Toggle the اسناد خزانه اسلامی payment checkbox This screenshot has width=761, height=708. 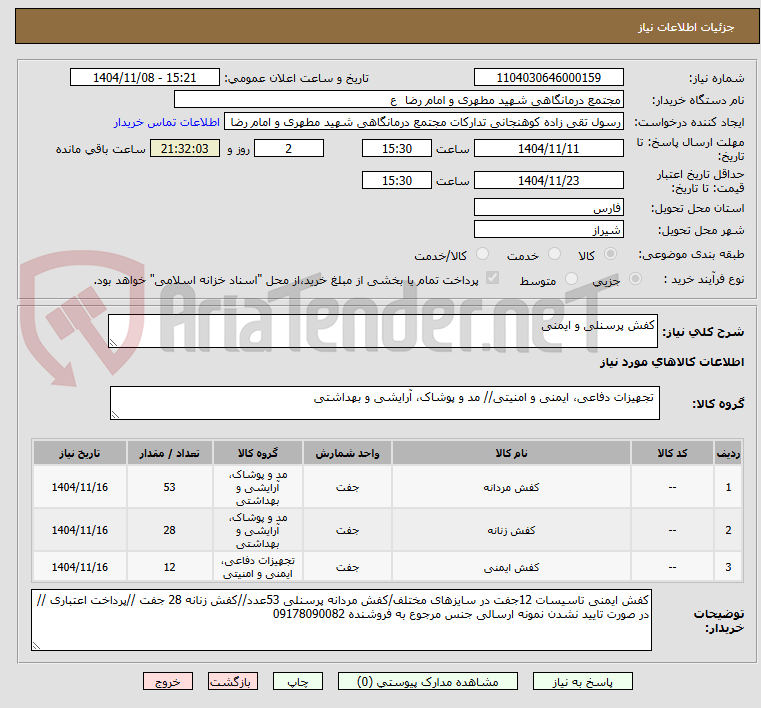pos(492,278)
